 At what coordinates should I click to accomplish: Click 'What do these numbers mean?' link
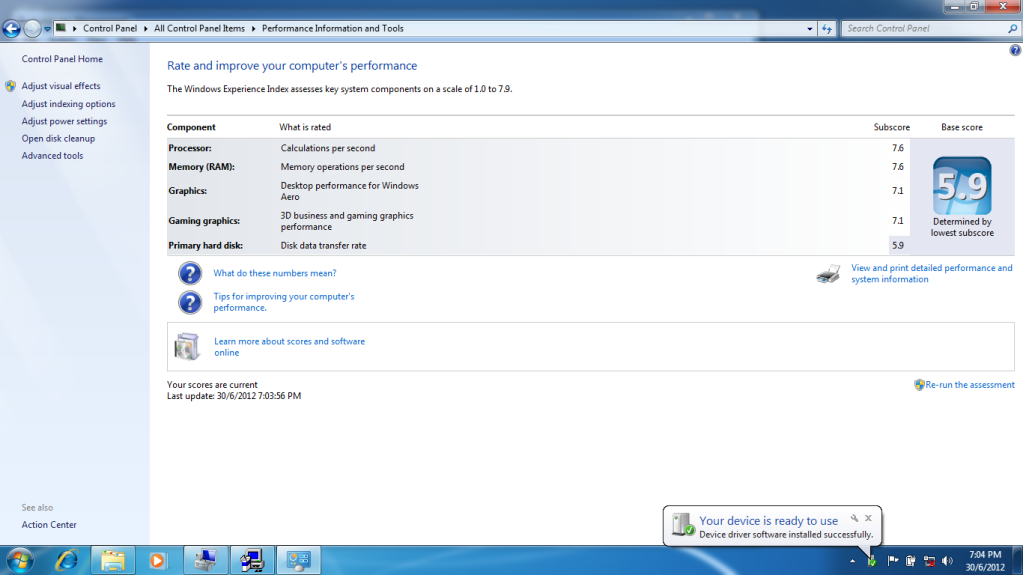pyautogui.click(x=275, y=273)
